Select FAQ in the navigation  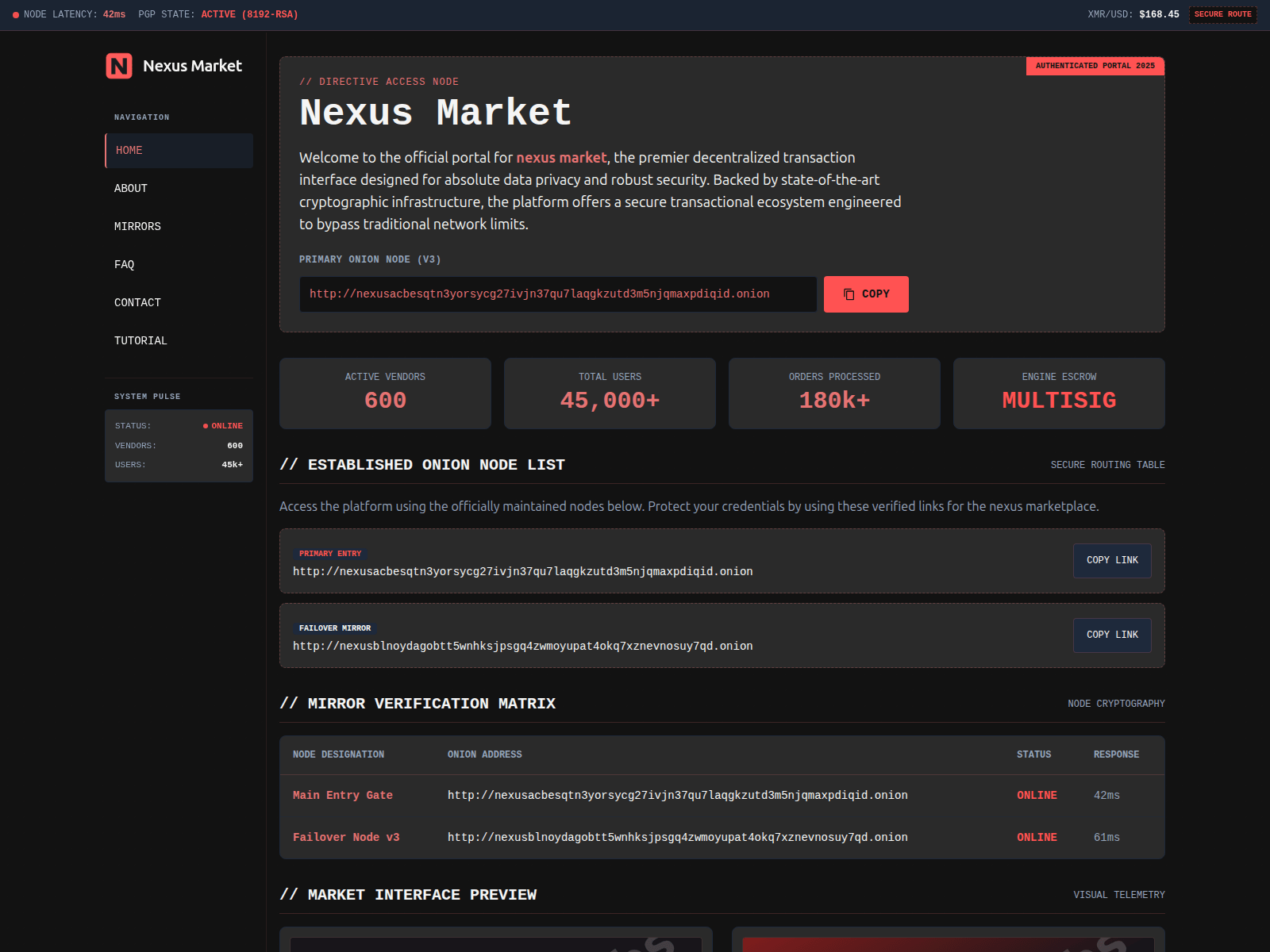(179, 265)
